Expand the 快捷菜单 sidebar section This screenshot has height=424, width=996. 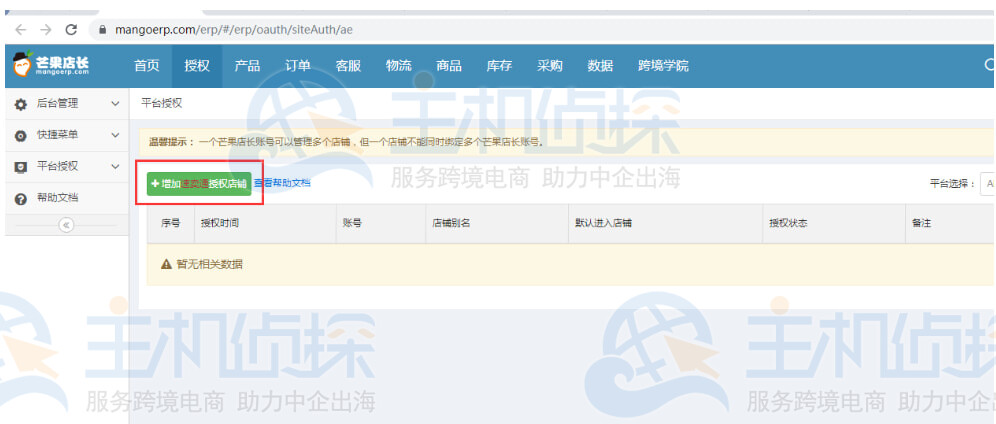[x=115, y=135]
